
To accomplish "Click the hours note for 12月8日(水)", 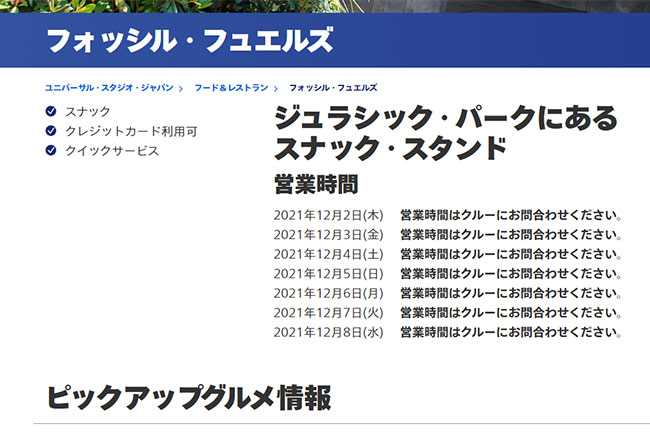I will [x=511, y=332].
